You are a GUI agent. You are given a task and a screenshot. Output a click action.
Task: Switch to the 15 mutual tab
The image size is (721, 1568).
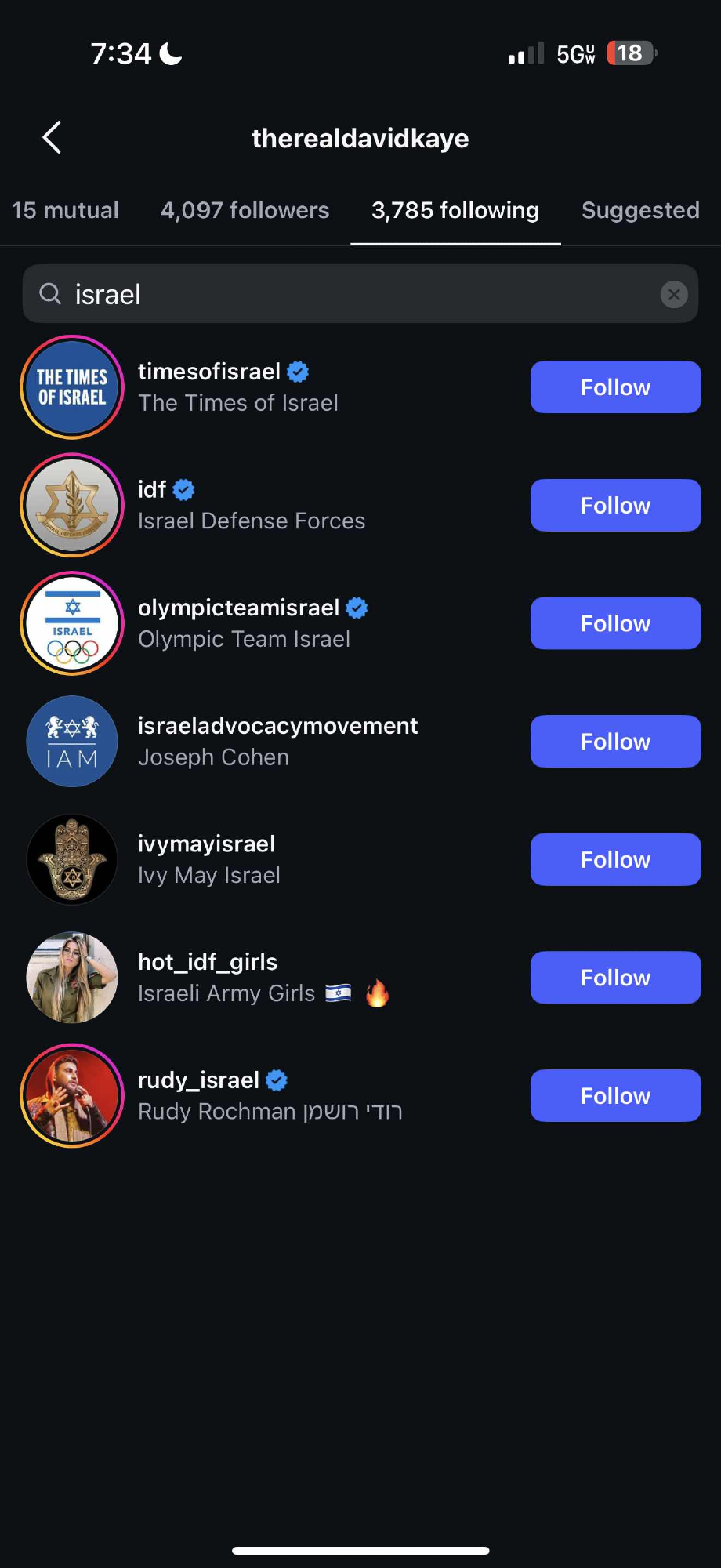pyautogui.click(x=66, y=210)
